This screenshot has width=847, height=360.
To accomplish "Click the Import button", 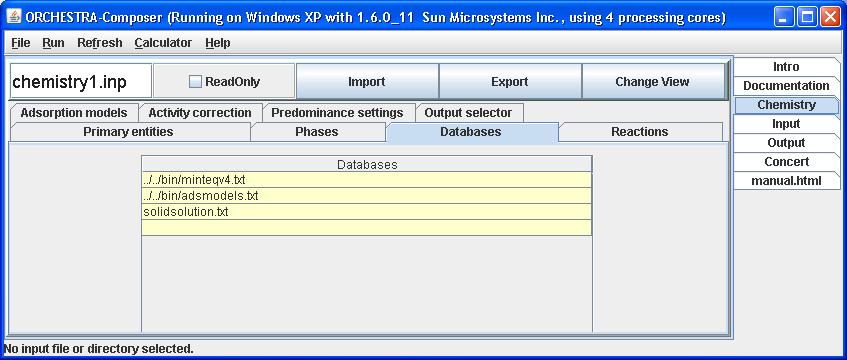I will coord(367,82).
